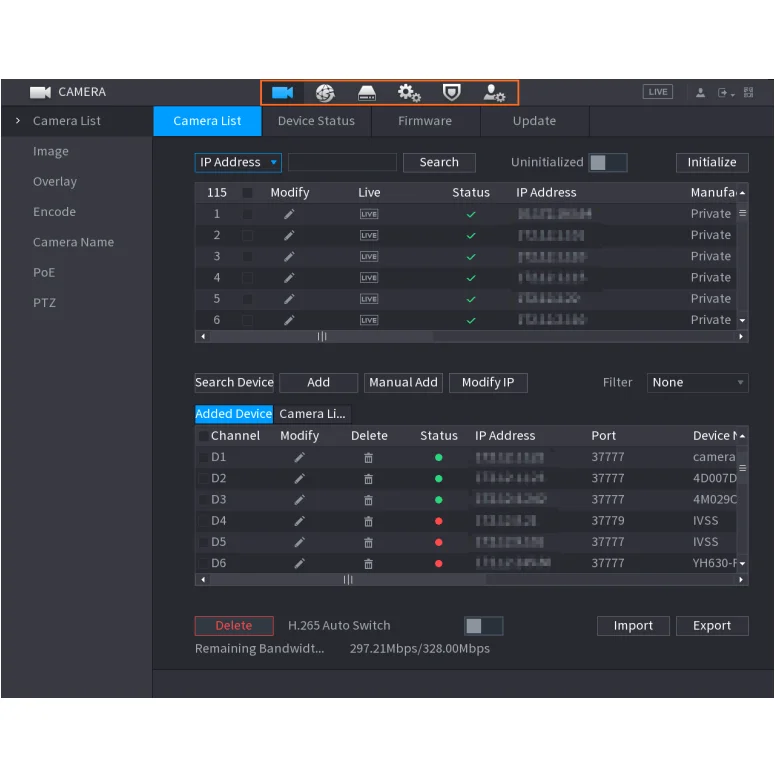Delete channel D3 using its trash icon

[x=368, y=500]
